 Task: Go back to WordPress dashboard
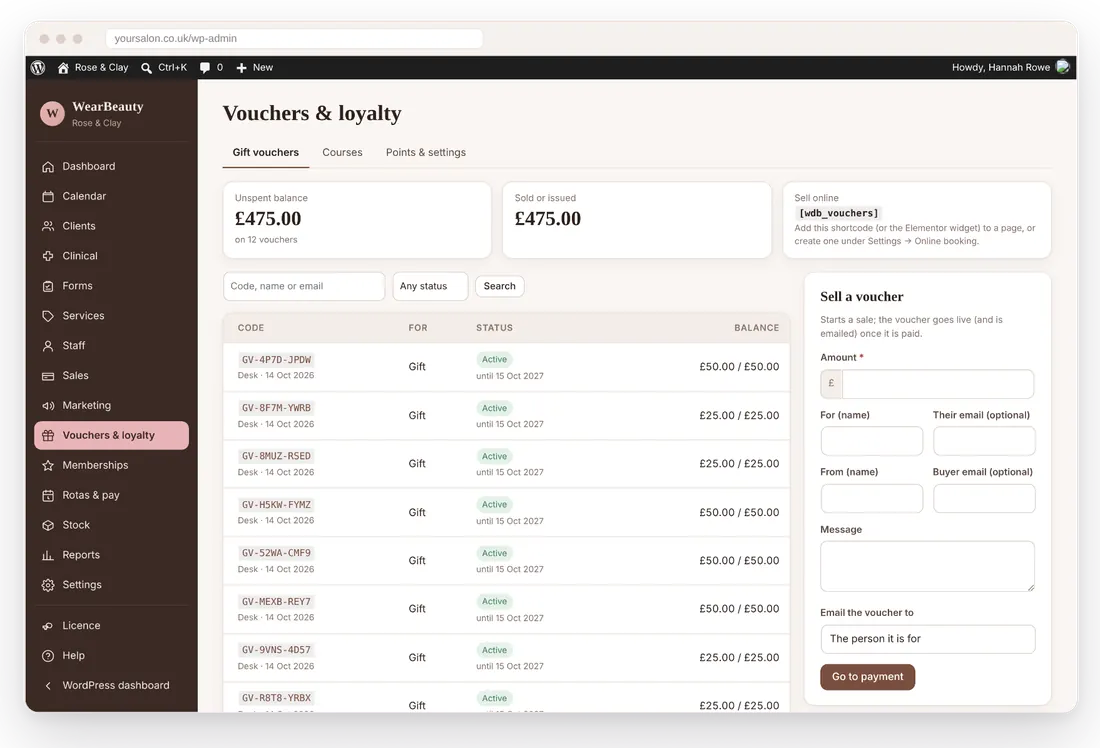coord(112,686)
